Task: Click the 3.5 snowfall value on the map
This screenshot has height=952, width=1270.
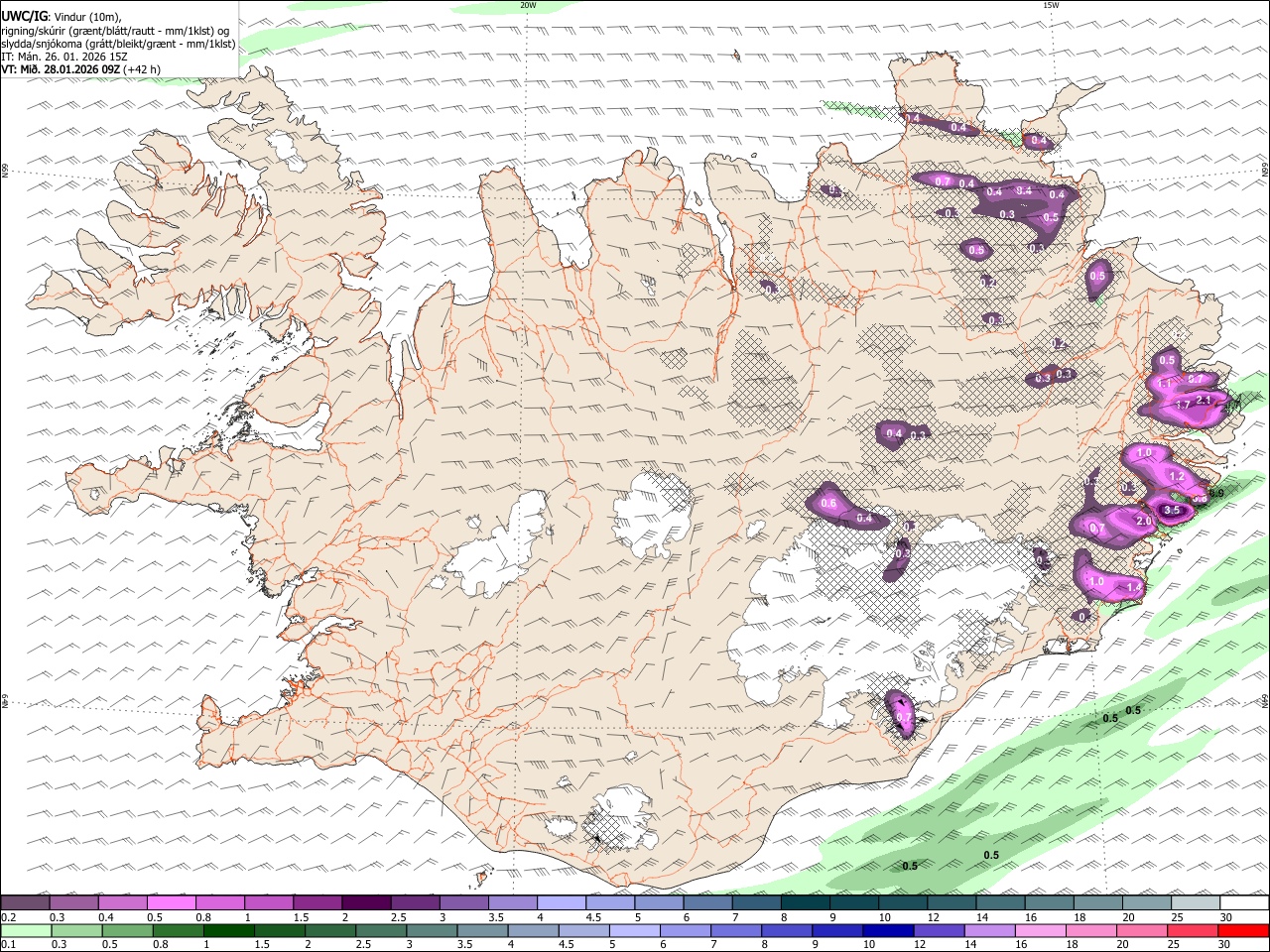Action: click(x=1172, y=510)
